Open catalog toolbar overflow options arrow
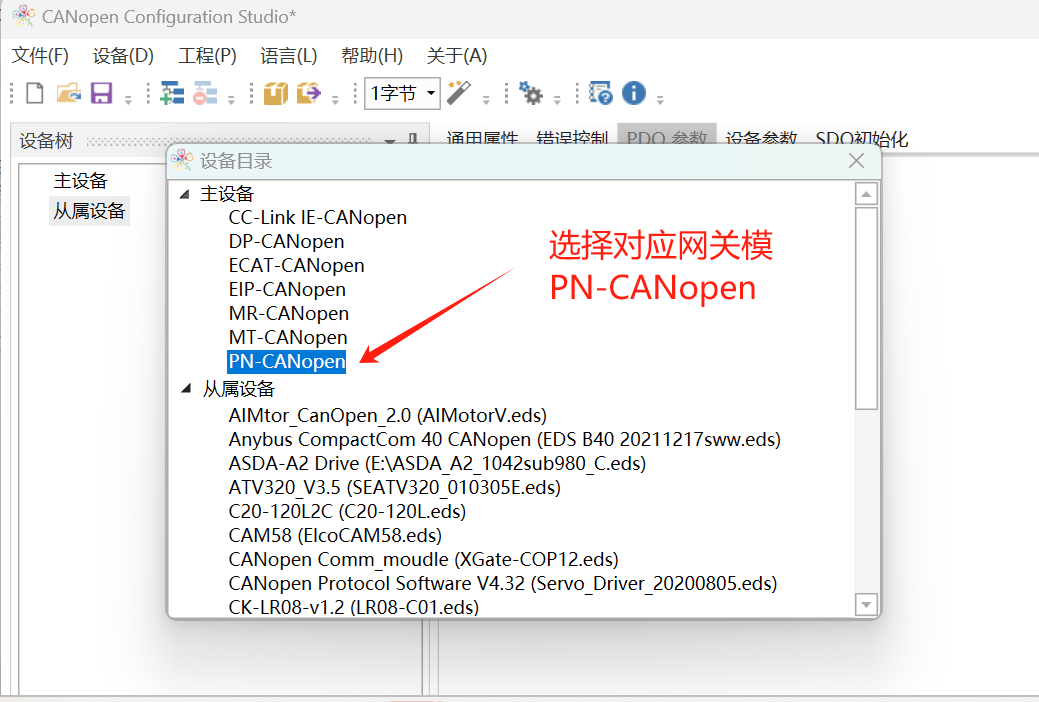 (335, 99)
